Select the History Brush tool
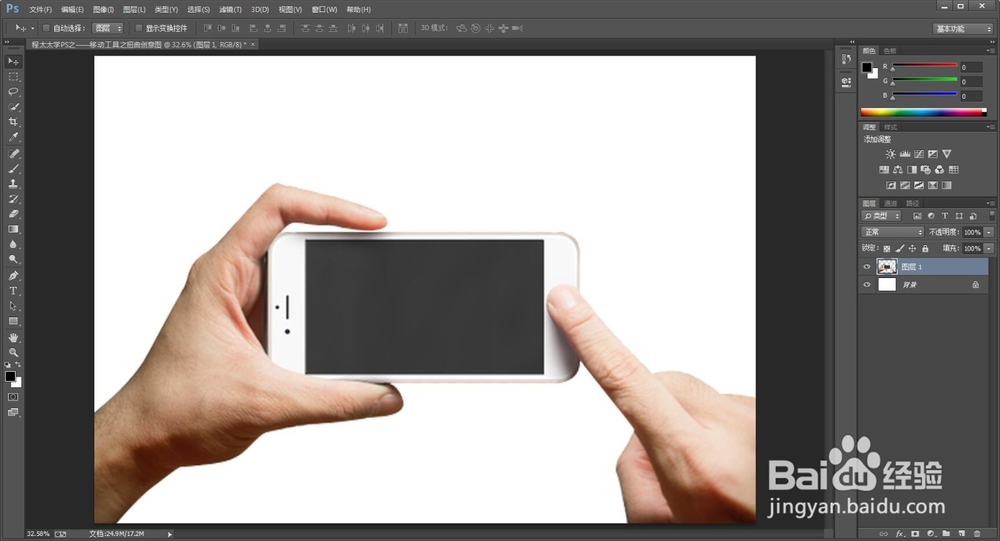The height and width of the screenshot is (541, 1000). coord(13,199)
